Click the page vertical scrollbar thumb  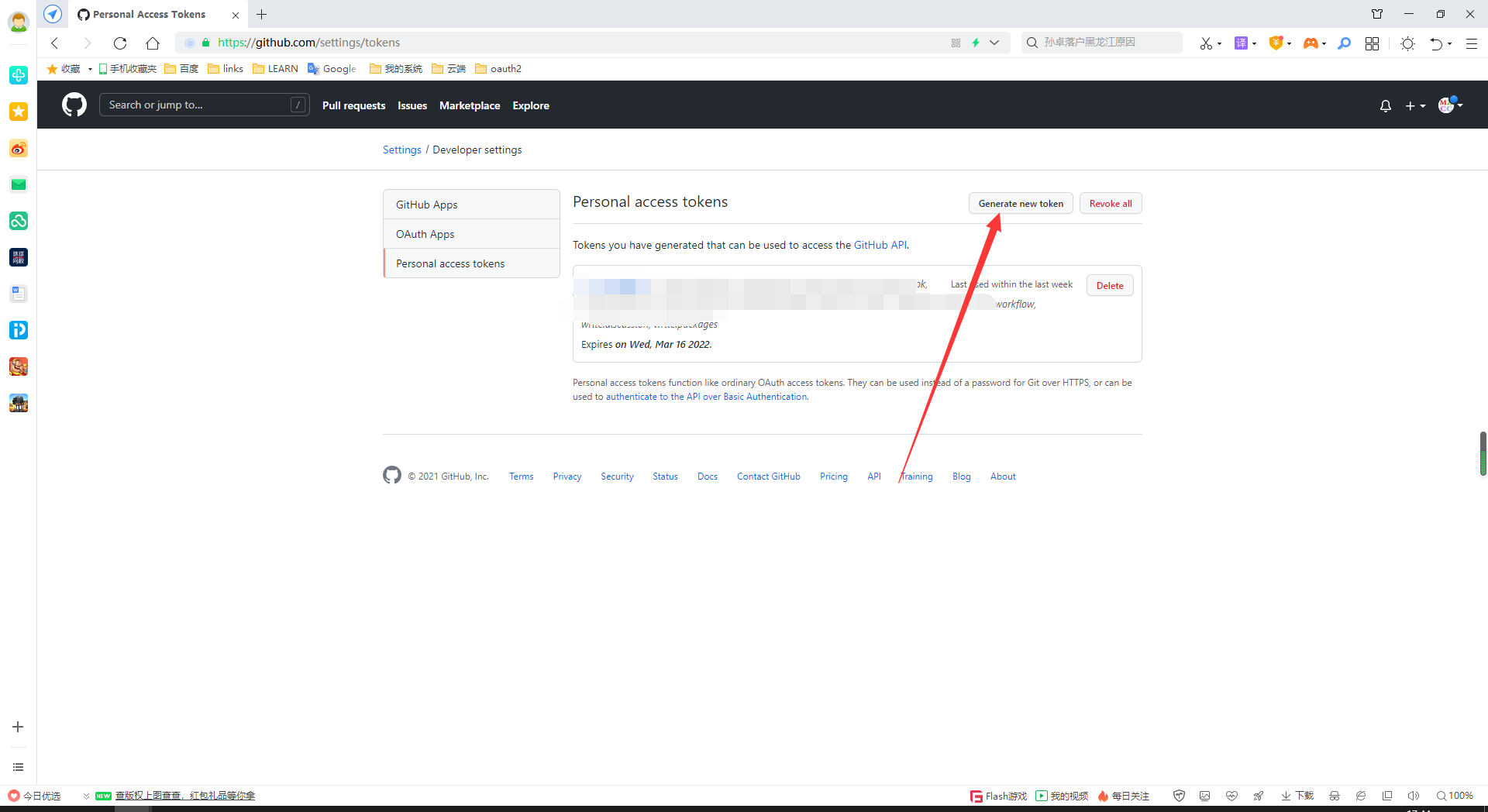[x=1483, y=453]
